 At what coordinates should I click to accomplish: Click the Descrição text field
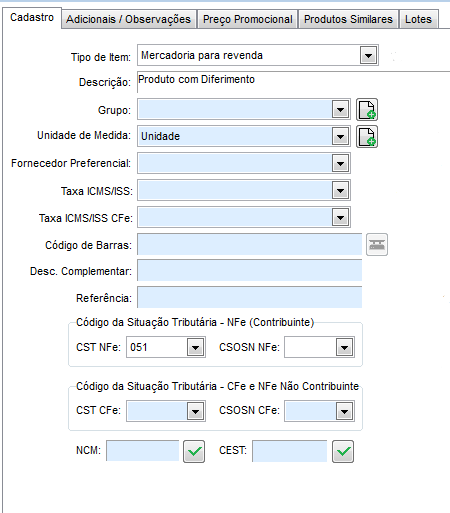[x=293, y=82]
